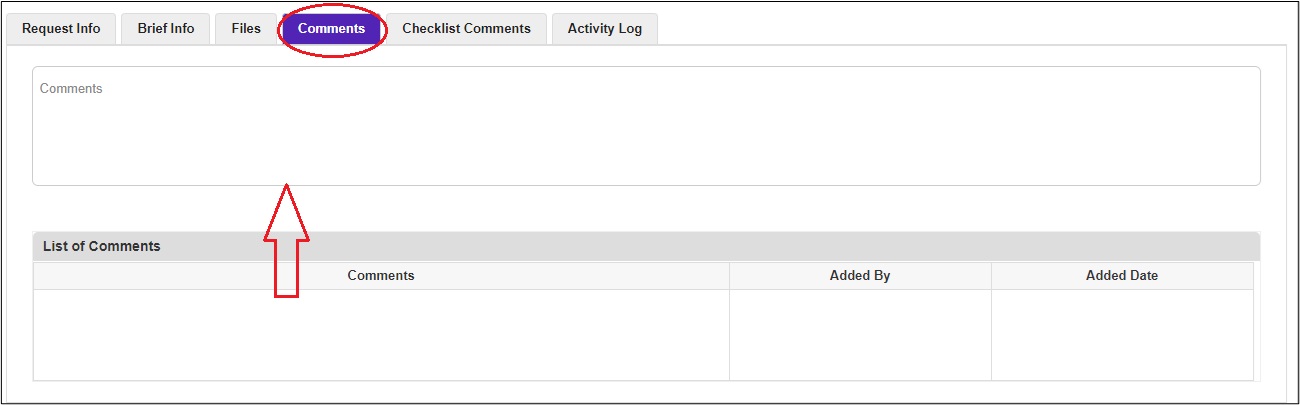Select the empty cell under Added By
Image resolution: width=1300 pixels, height=405 pixels.
(x=860, y=334)
